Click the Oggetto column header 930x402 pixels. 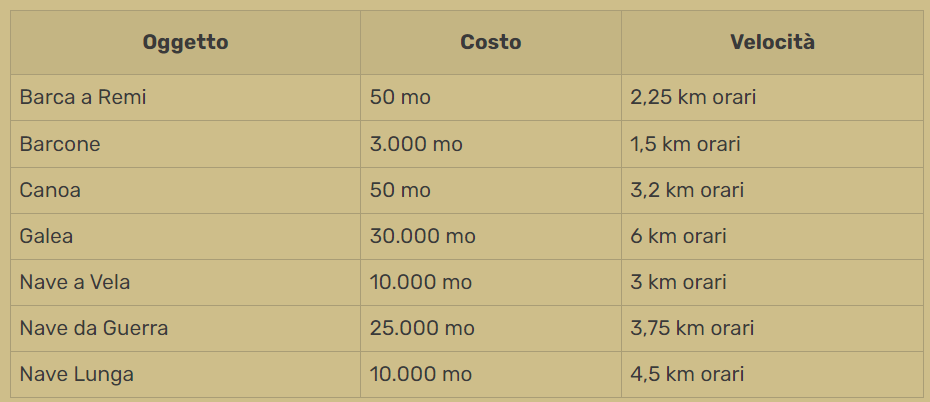tap(185, 42)
